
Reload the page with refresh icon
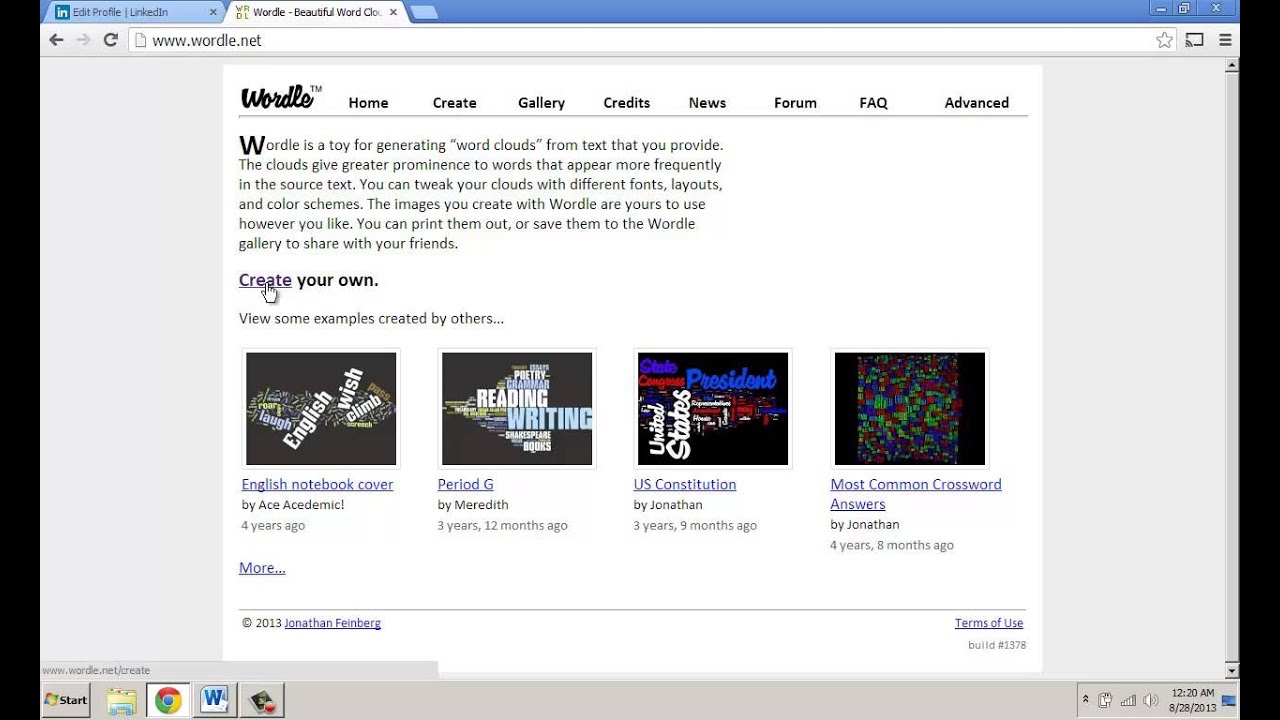(x=110, y=40)
